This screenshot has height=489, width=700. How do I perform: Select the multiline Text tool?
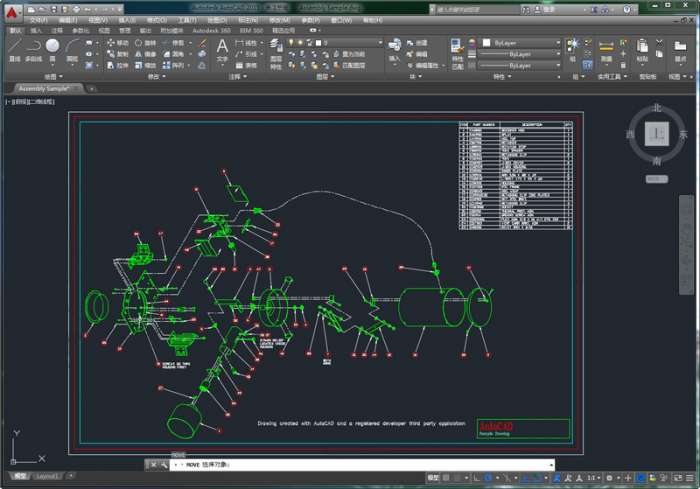222,50
